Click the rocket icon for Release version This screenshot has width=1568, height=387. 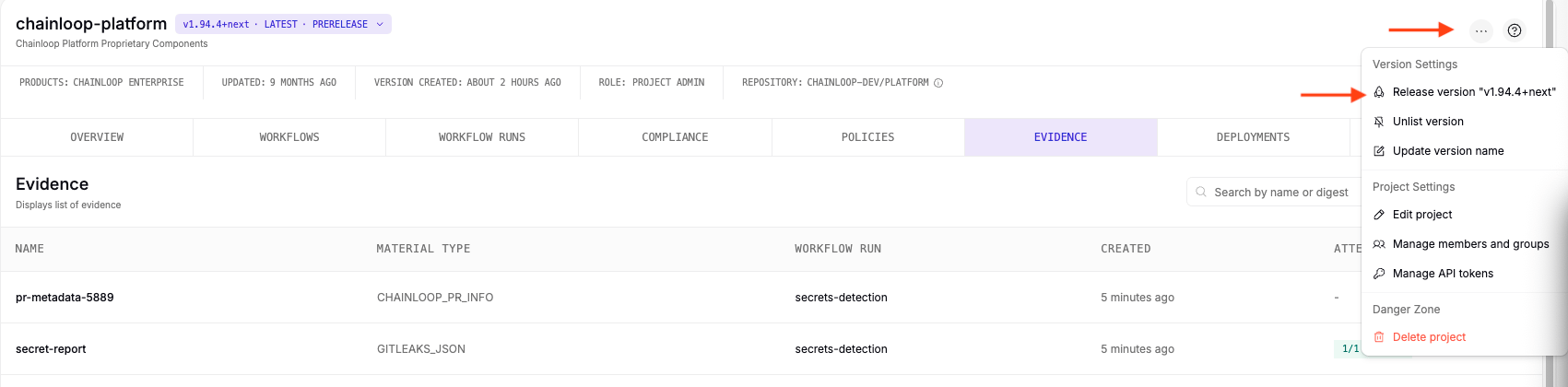[1379, 92]
